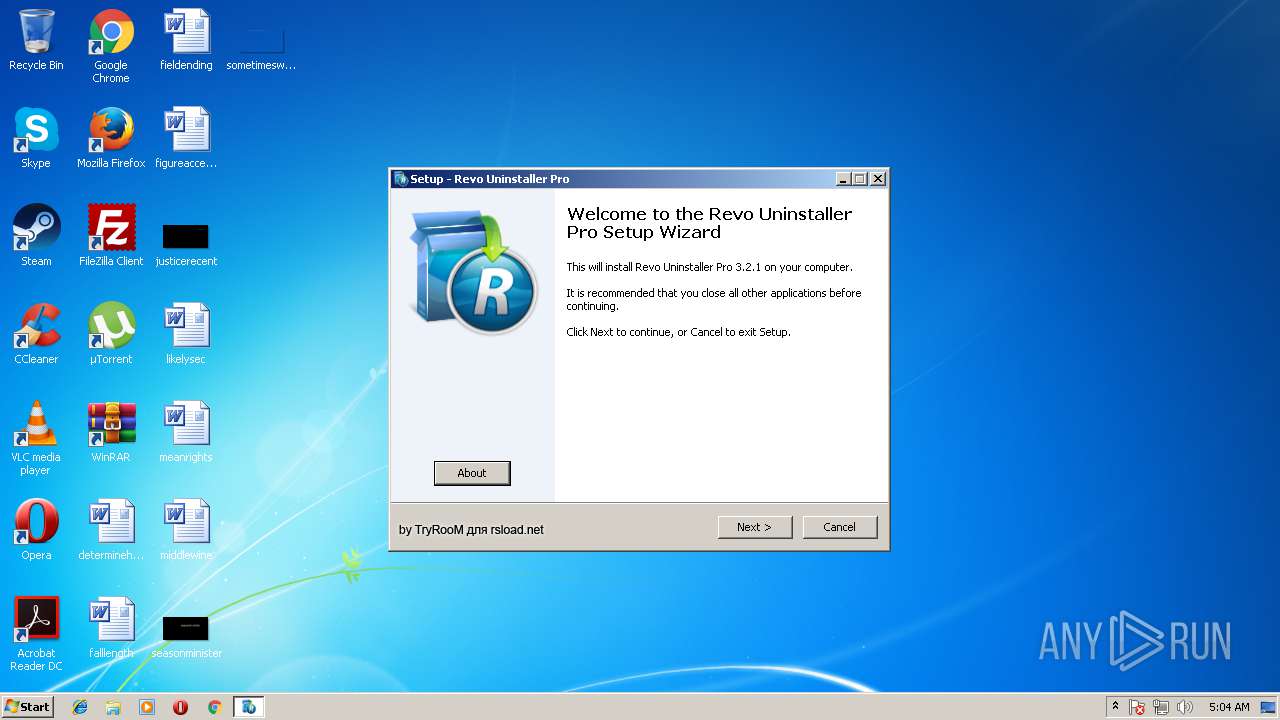The width and height of the screenshot is (1280, 720).
Task: Select the VLC media player shortcut
Action: (x=36, y=438)
